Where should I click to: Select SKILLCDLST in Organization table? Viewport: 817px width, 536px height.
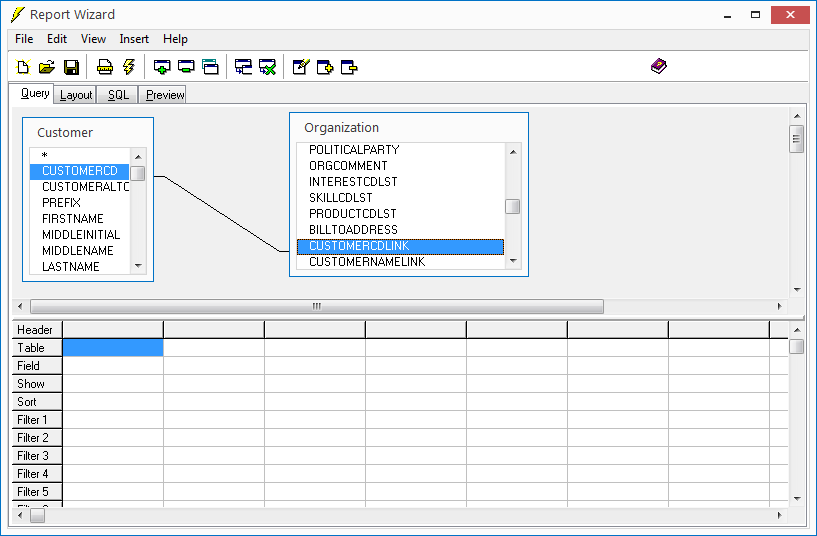(x=401, y=198)
